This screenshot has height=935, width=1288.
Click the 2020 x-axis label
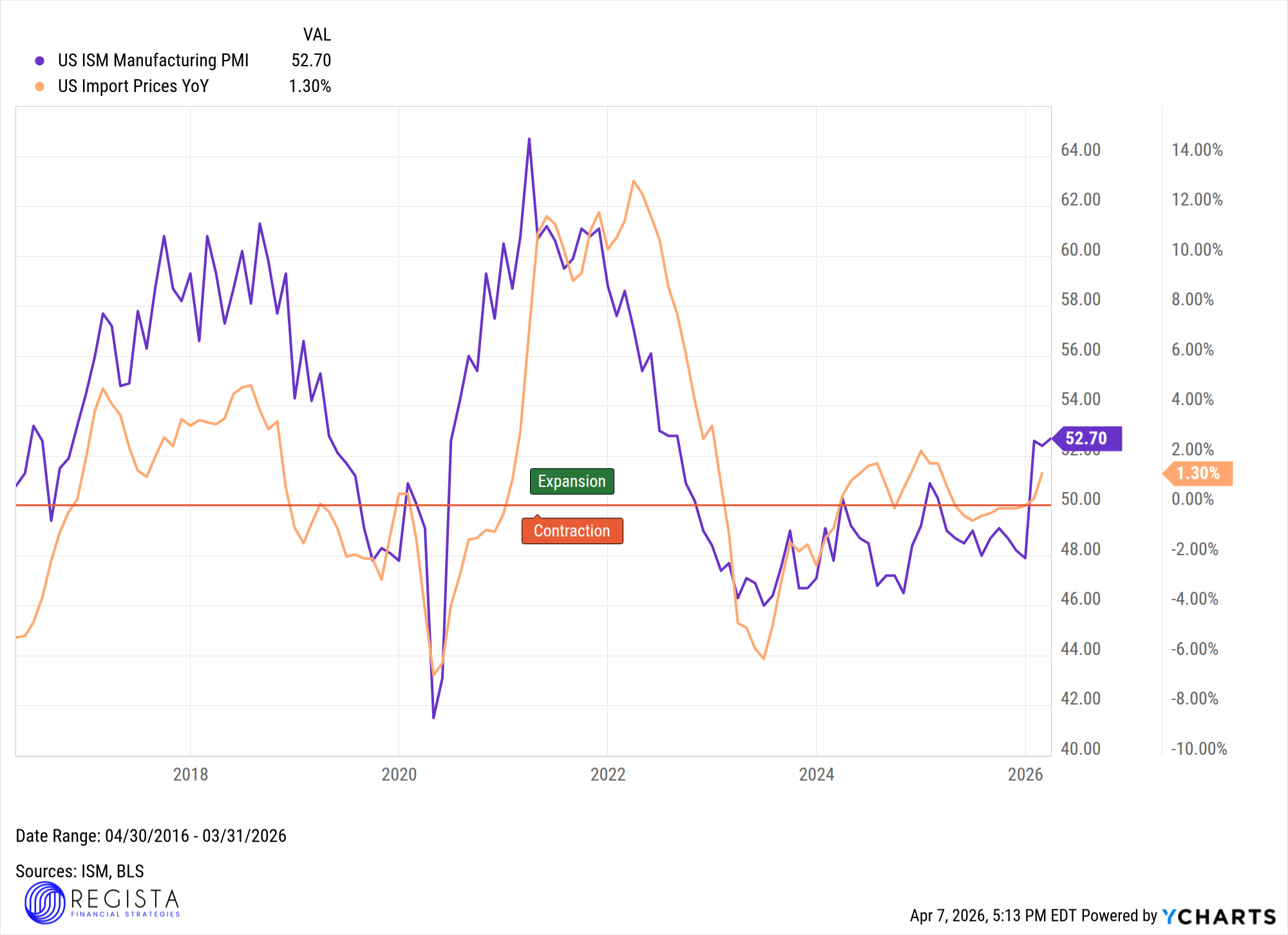[399, 774]
